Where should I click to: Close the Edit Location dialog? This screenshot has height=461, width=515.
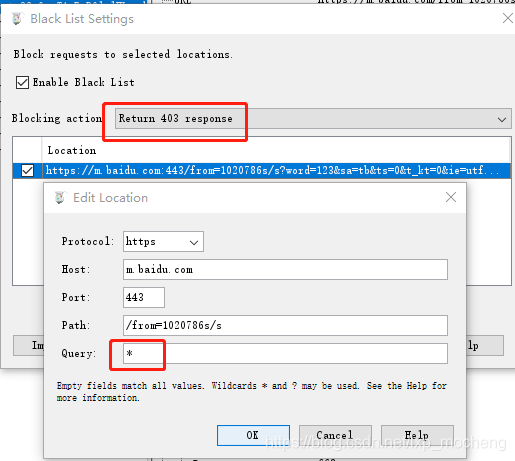tap(451, 197)
